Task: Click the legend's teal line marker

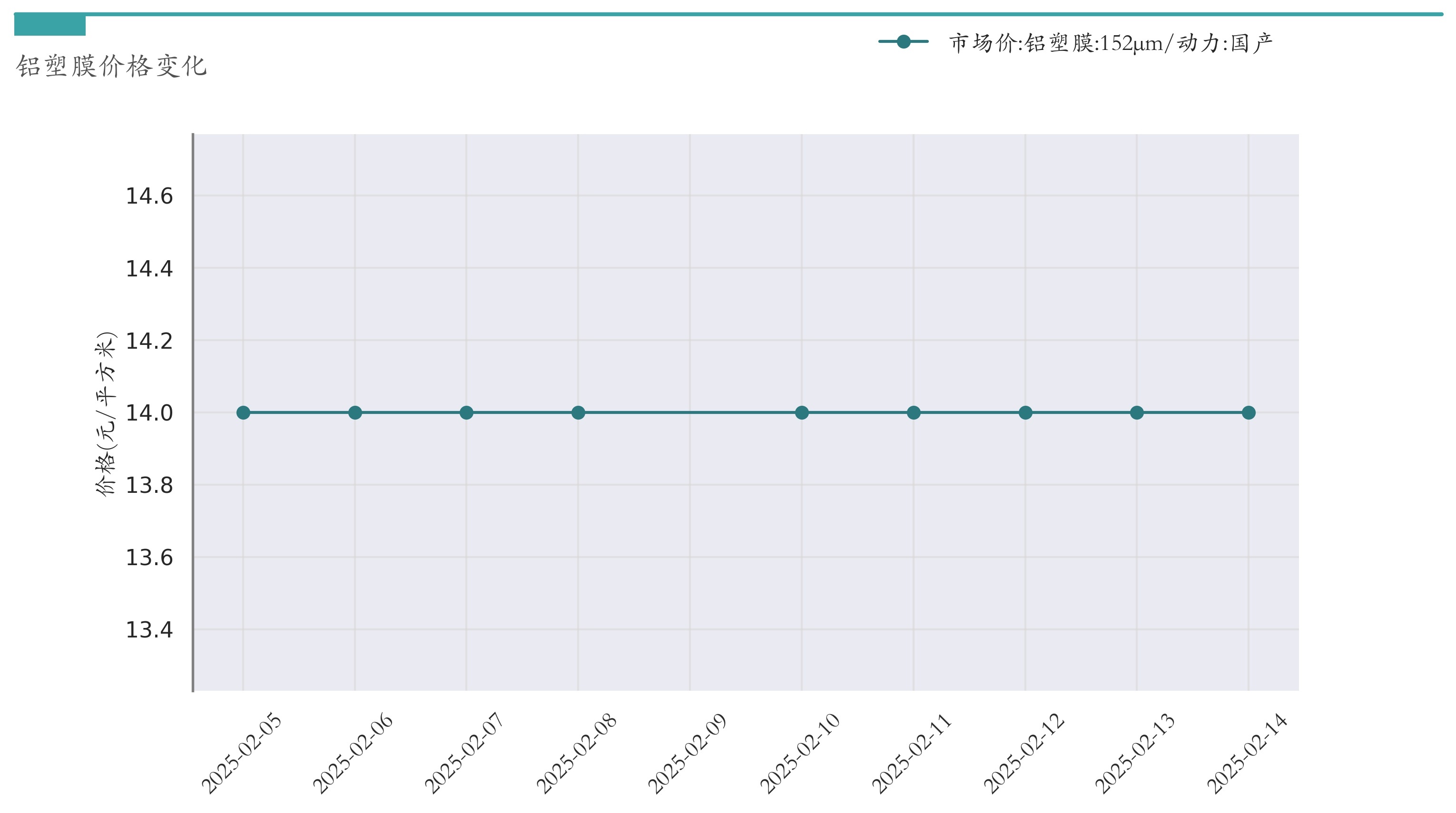Action: click(x=903, y=42)
